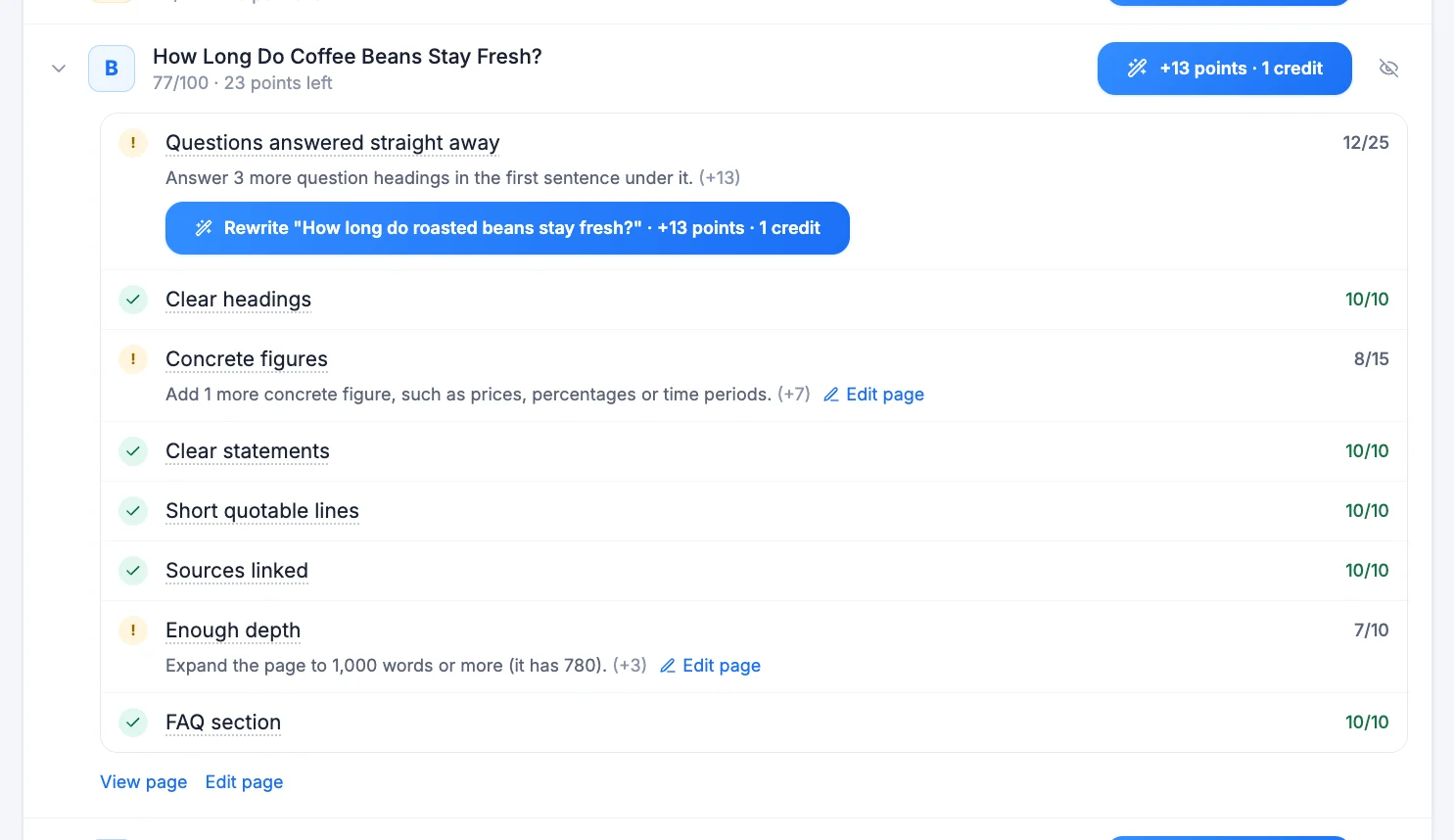Click checkmark icon beside FAQ section
Viewport: 1454px width, 840px height.
click(x=133, y=723)
